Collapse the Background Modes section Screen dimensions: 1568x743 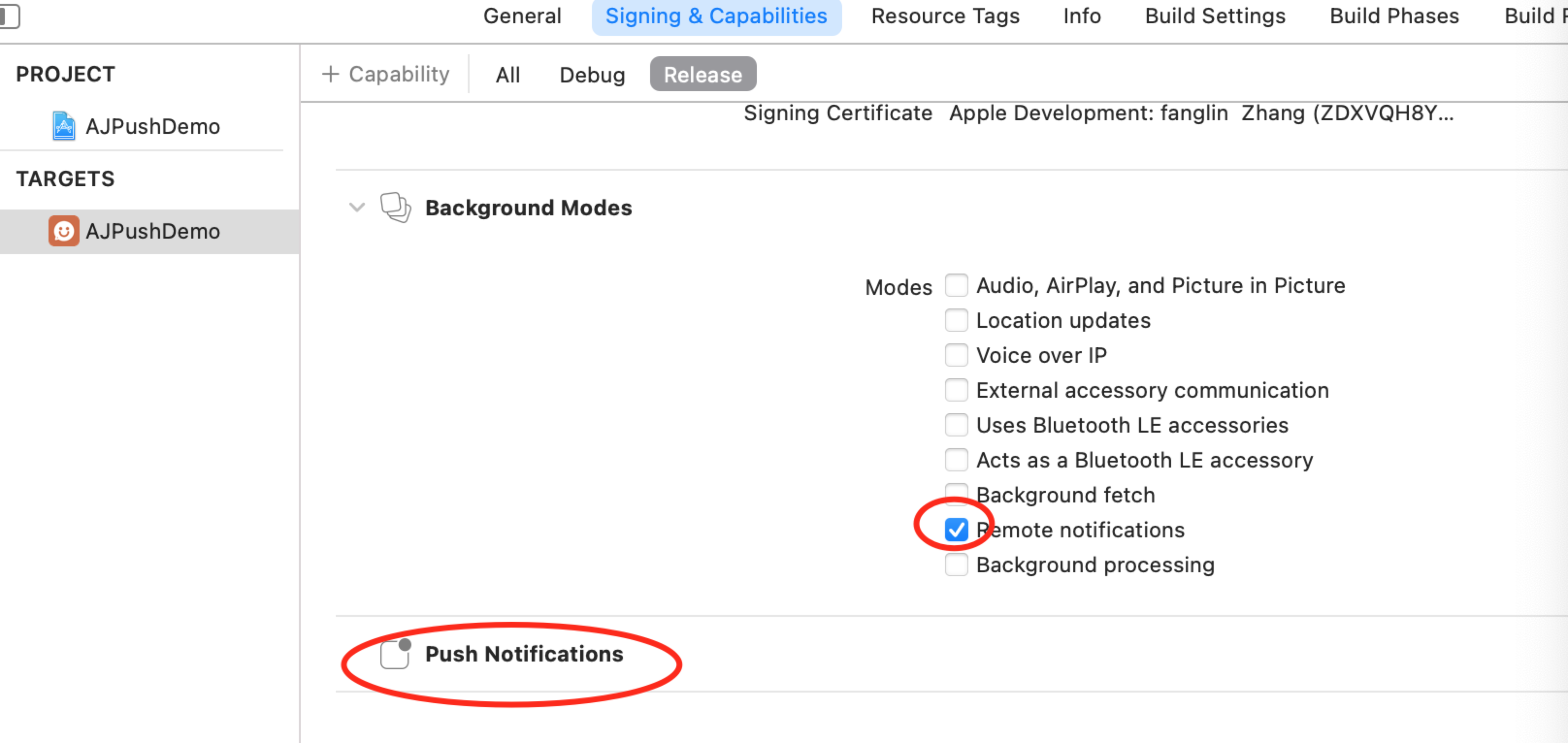(x=357, y=208)
